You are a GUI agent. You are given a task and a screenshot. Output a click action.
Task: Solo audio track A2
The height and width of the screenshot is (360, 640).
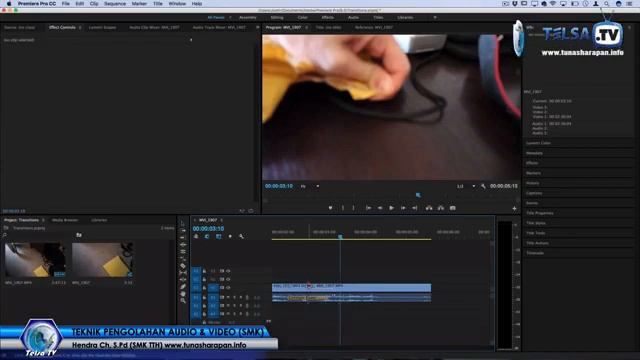234,306
